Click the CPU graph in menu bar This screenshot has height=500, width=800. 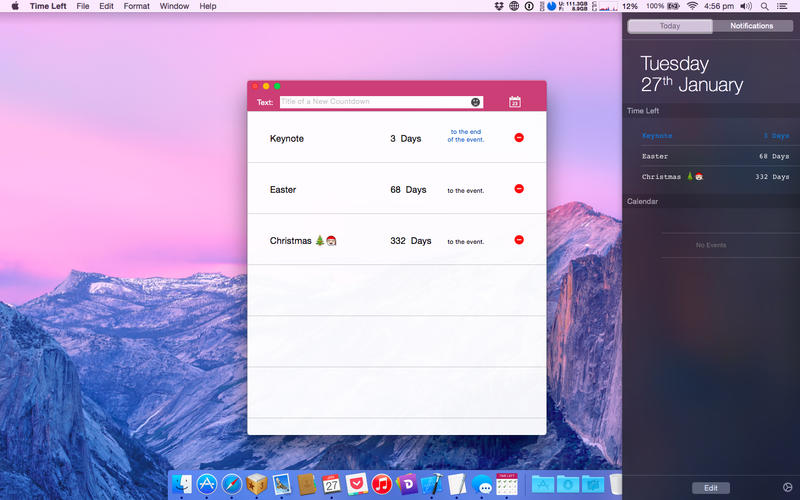tap(608, 6)
